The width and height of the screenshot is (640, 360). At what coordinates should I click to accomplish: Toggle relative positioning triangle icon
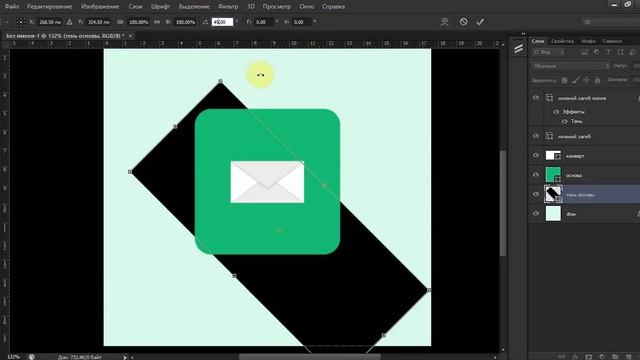click(x=69, y=22)
